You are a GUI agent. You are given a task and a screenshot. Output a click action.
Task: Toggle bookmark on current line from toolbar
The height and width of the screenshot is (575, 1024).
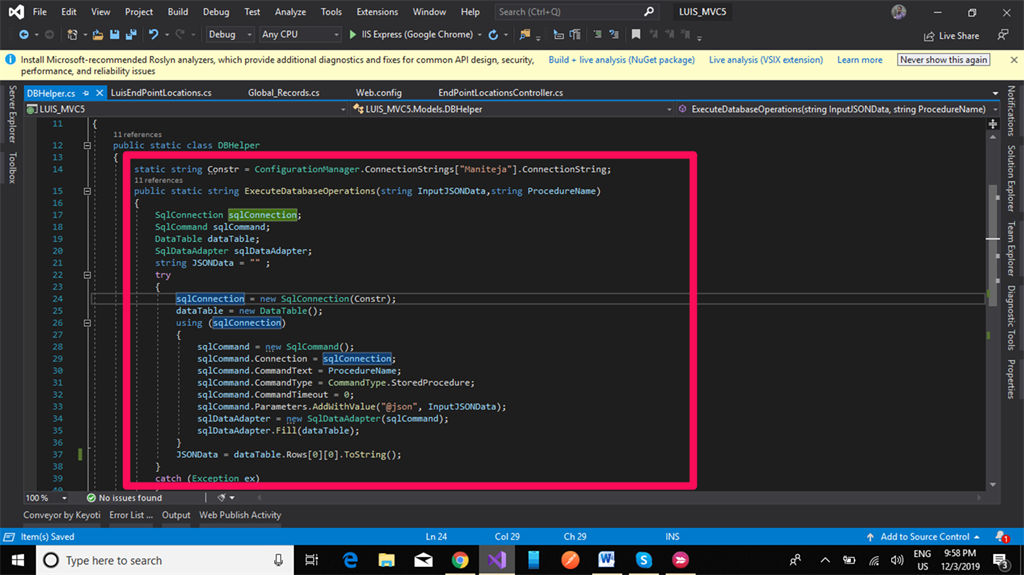click(635, 35)
